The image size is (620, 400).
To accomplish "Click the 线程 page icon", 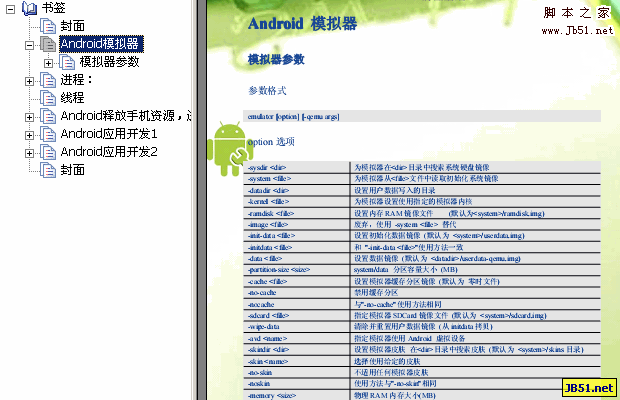I will click(48, 98).
